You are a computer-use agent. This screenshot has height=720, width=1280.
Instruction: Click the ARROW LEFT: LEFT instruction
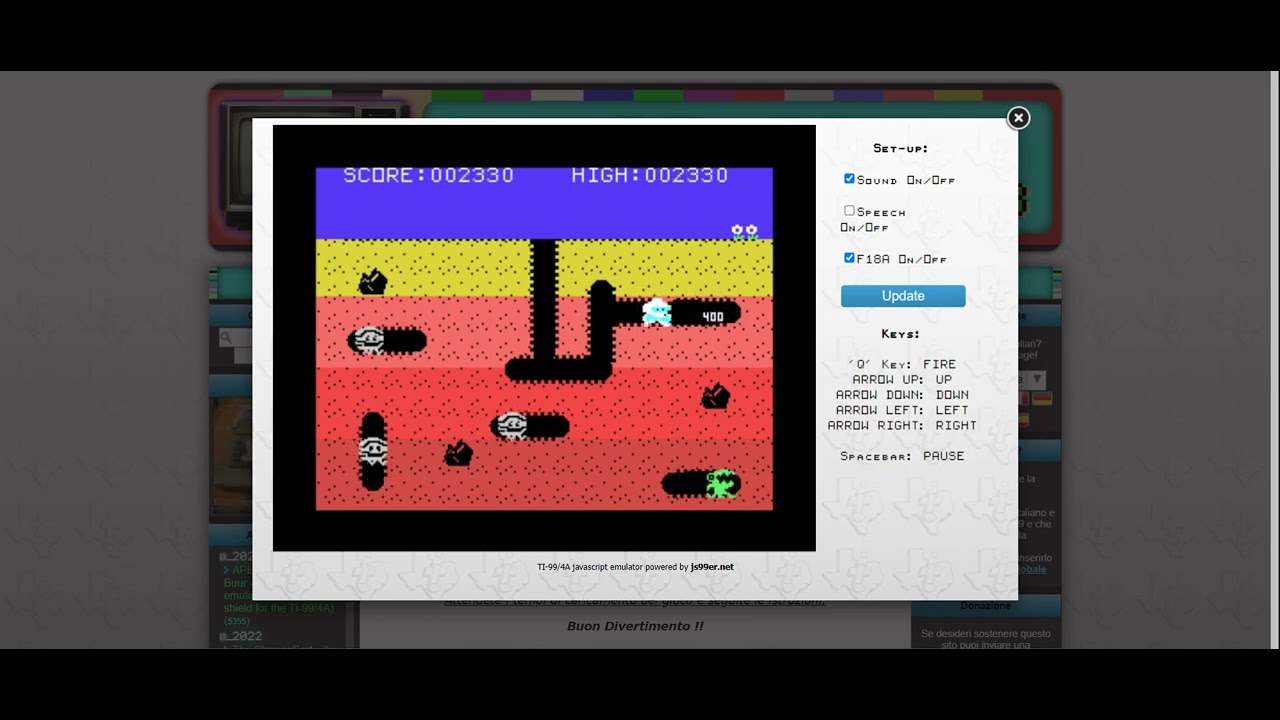902,410
